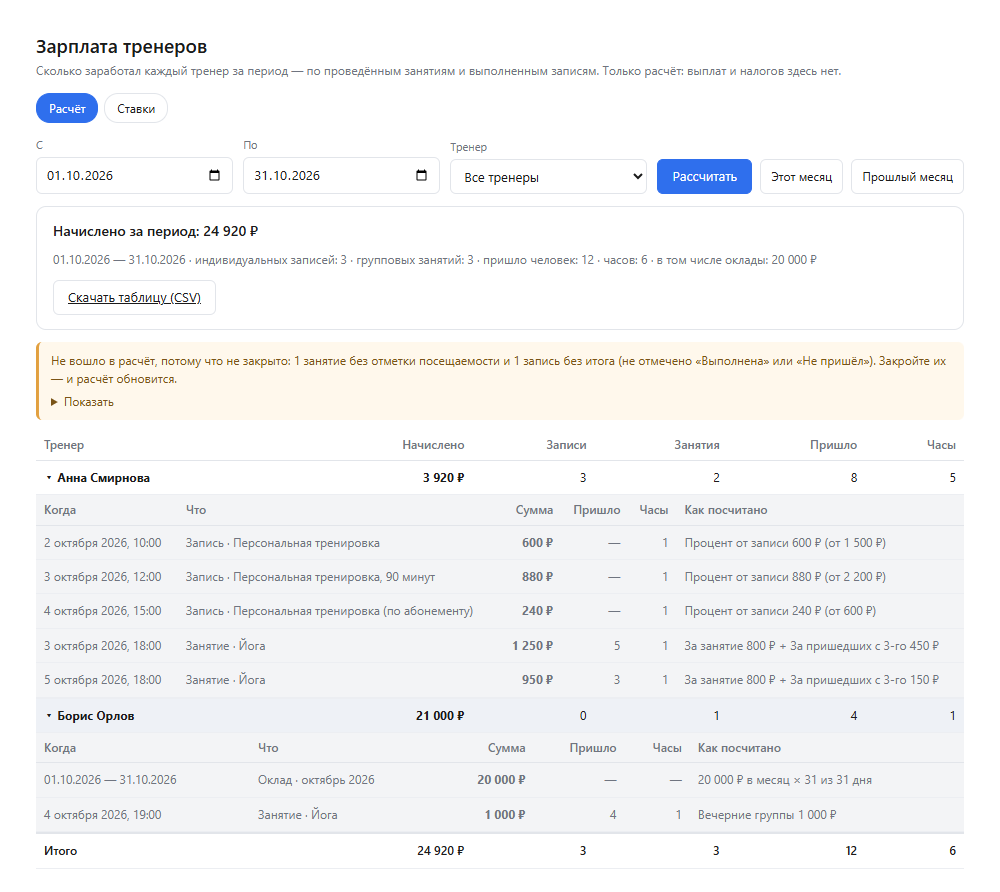The height and width of the screenshot is (892, 1000).
Task: Click the Тренер column header
Action: (x=64, y=445)
